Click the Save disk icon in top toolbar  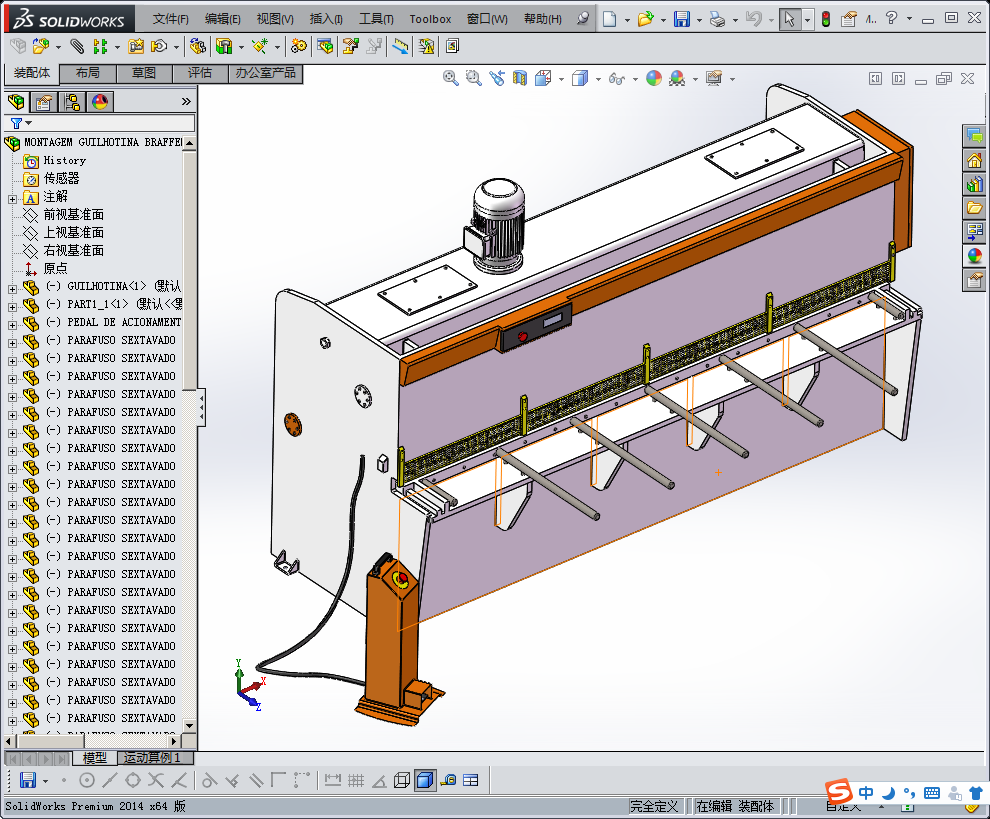(x=681, y=19)
